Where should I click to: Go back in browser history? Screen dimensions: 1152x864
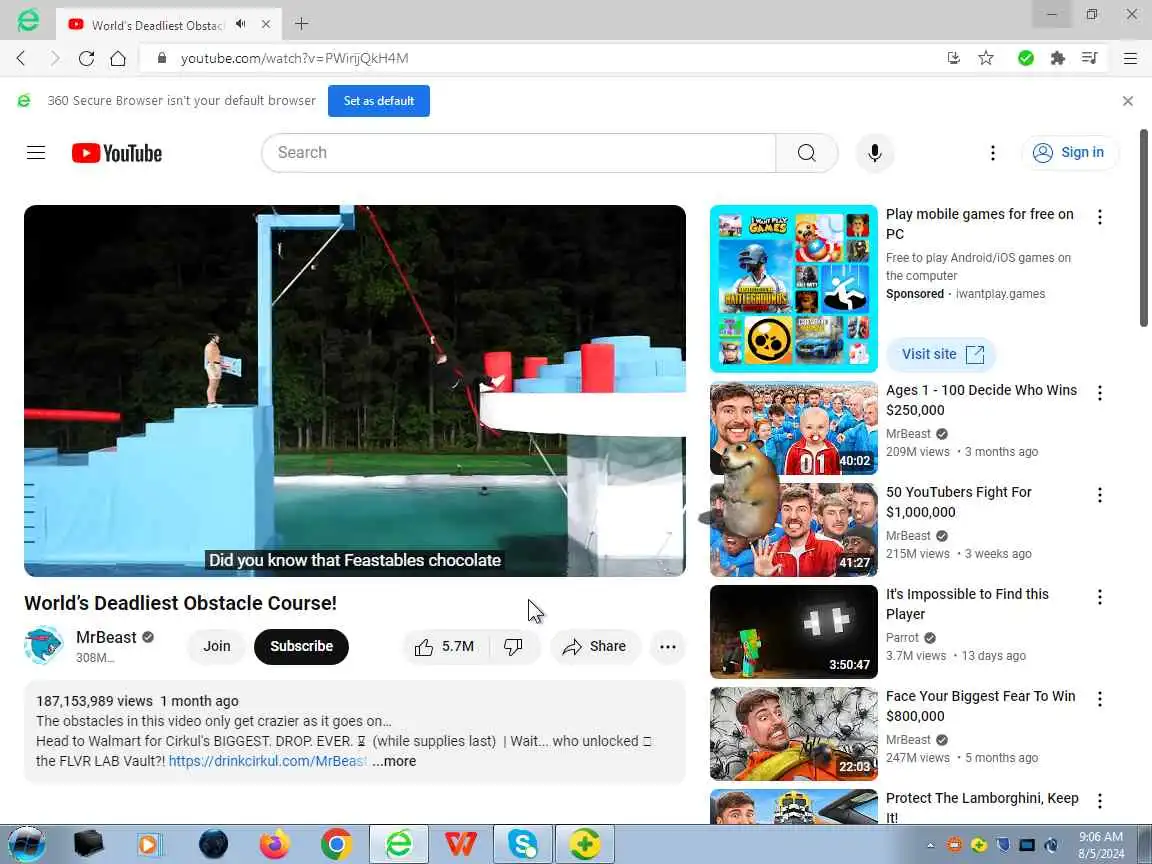(x=21, y=58)
